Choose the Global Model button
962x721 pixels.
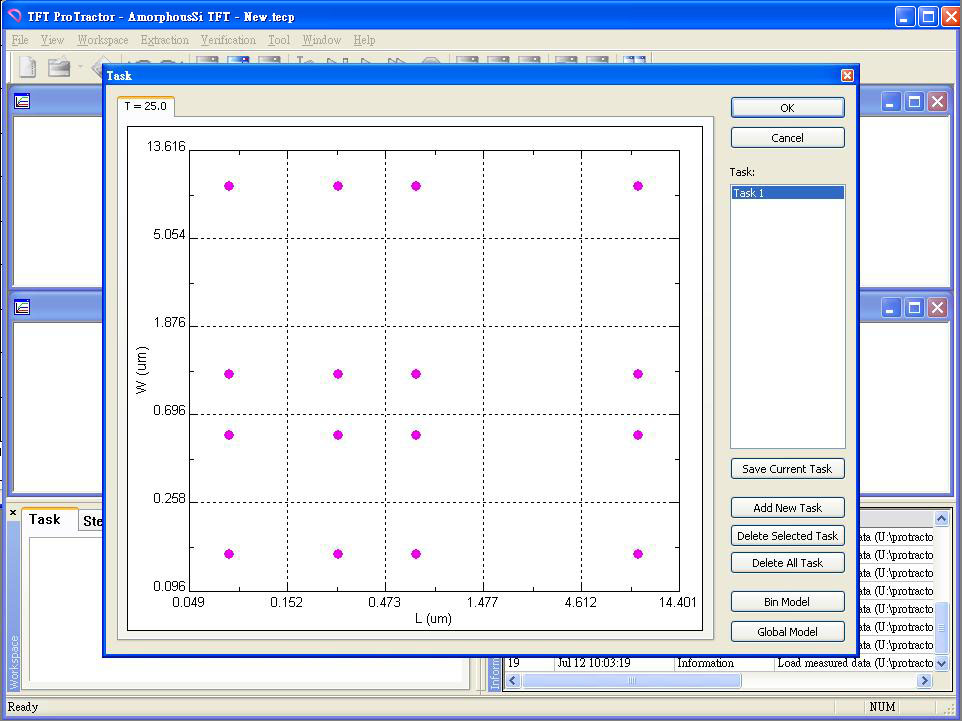(x=787, y=632)
